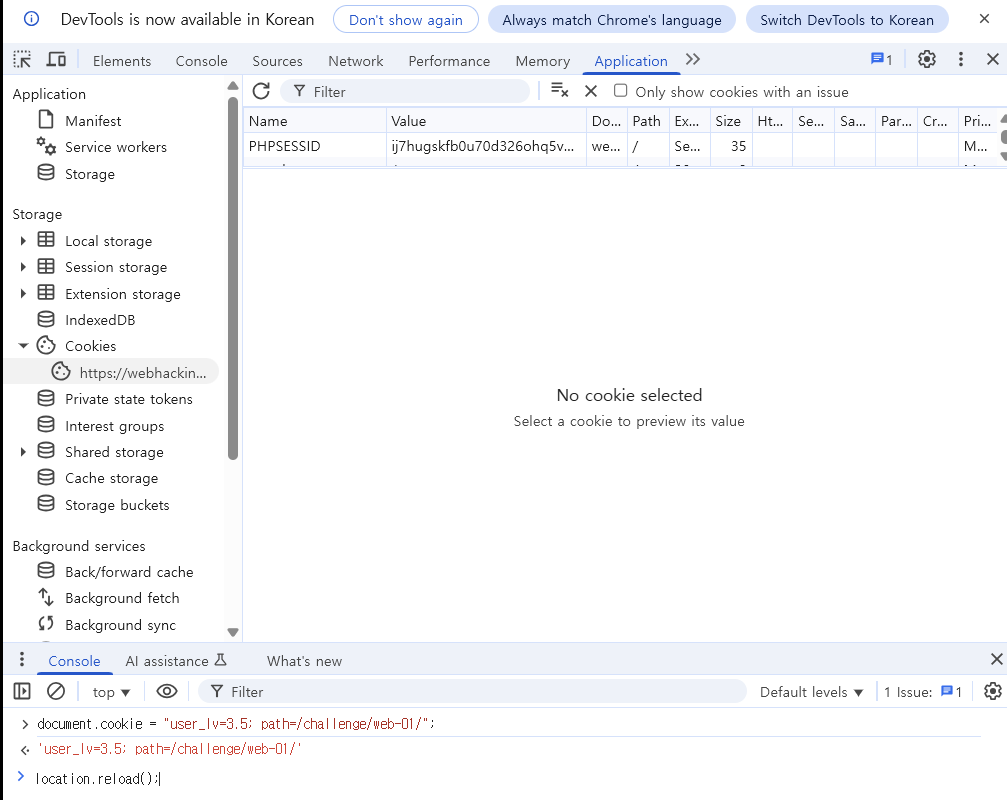Switch to the Sources tab
This screenshot has height=800, width=1007.
pos(277,61)
